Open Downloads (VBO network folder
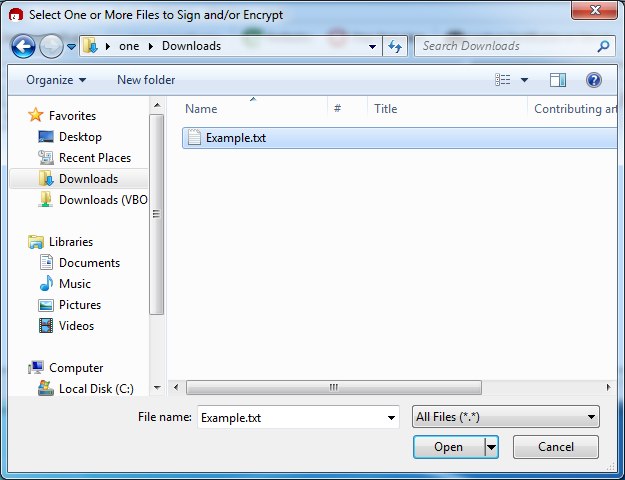 (x=103, y=200)
